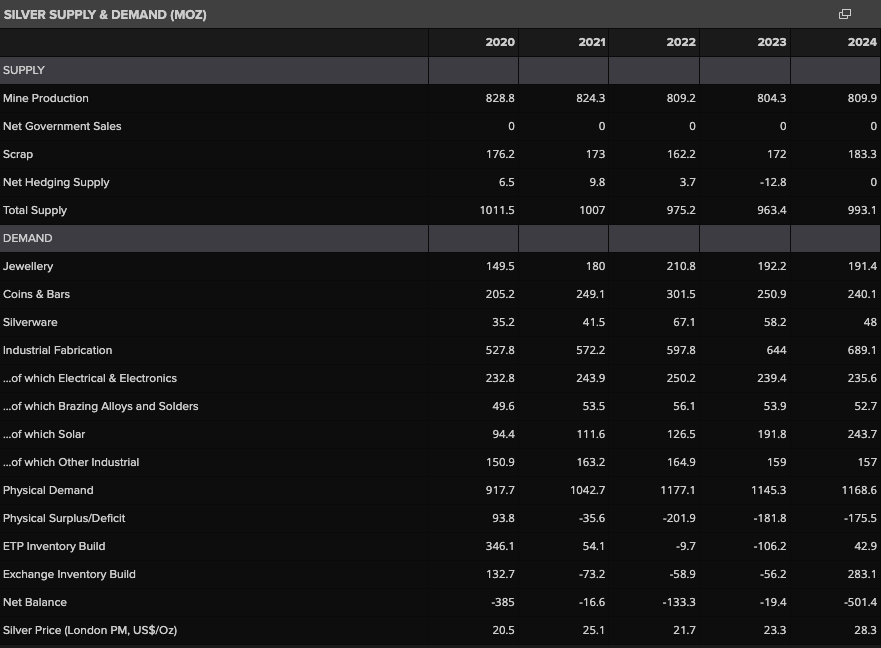
Task: Select the Jewellery row label
Action: click(28, 266)
